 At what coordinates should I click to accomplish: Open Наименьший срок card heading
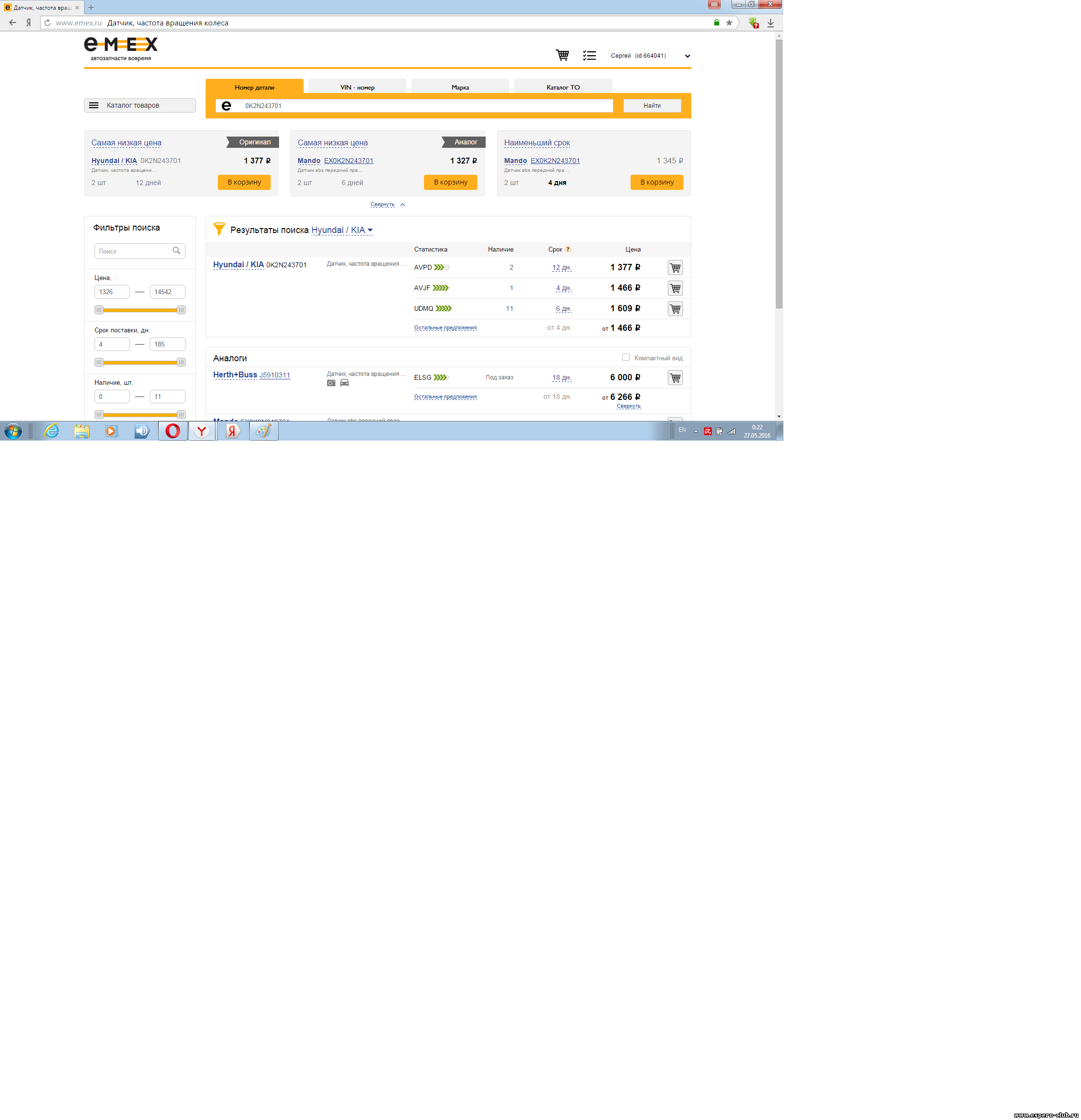pyautogui.click(x=537, y=143)
